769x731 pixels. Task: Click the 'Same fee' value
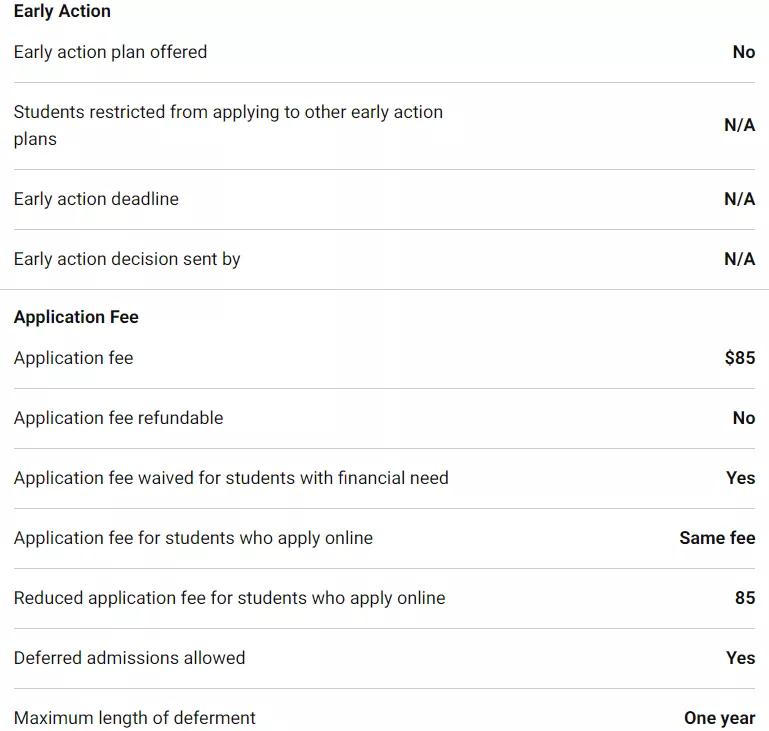pos(717,538)
